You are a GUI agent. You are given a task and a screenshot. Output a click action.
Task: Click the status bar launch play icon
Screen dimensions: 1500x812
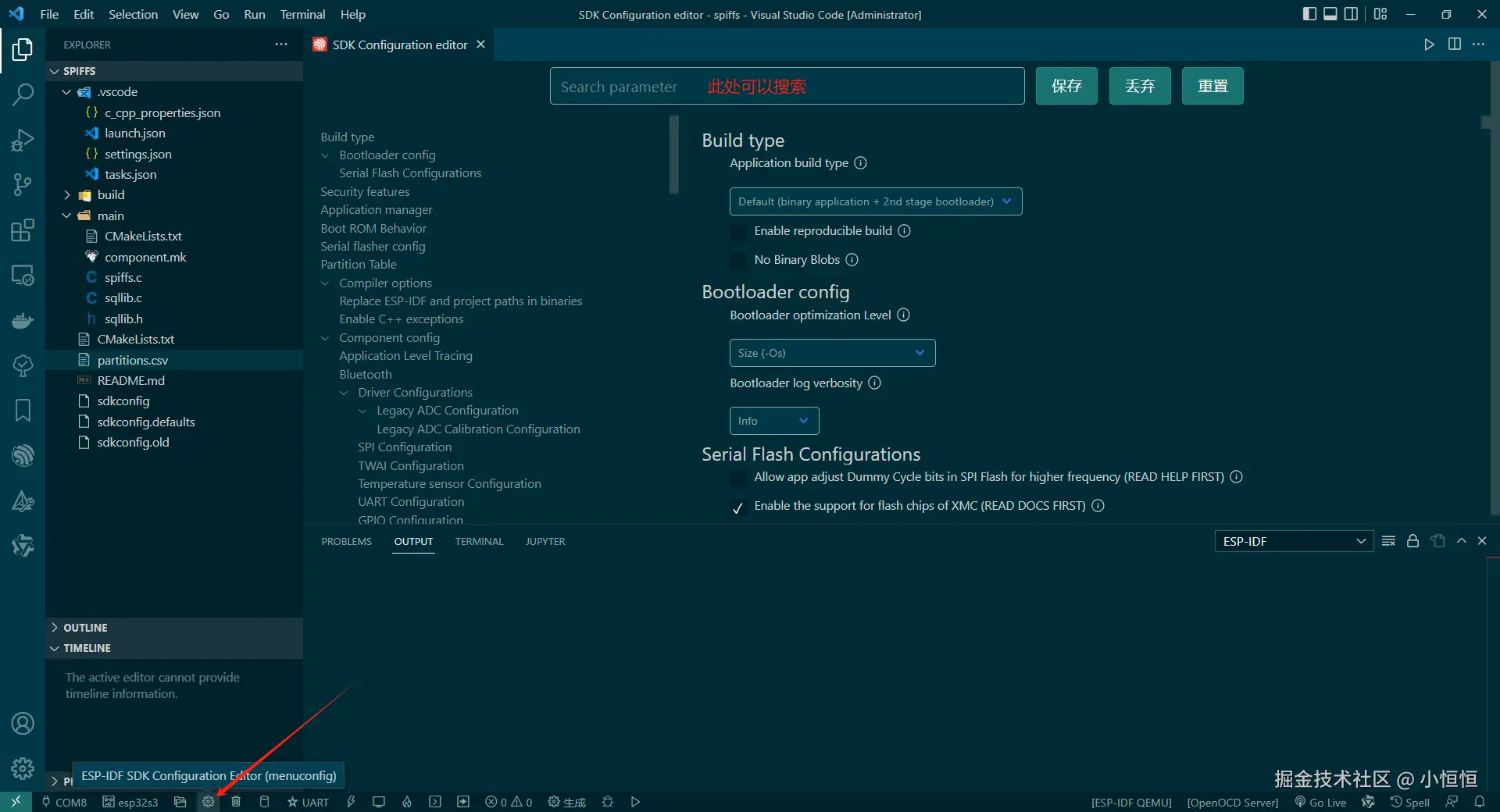(635, 802)
